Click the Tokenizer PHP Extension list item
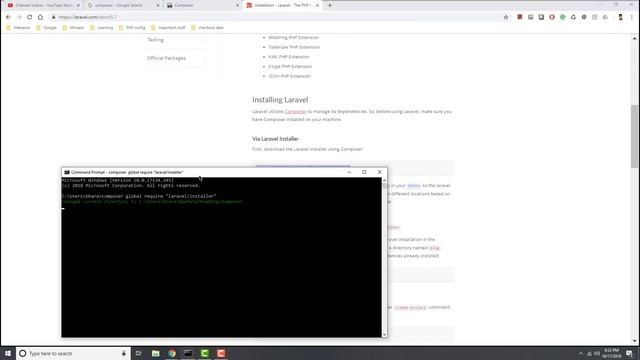Viewport: 640px width, 360px height. point(294,47)
